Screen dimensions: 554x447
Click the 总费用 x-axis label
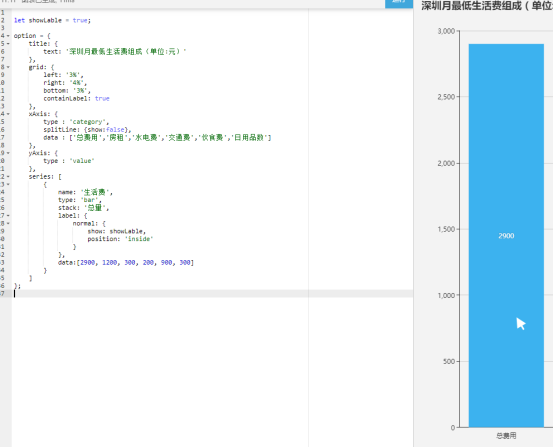(x=506, y=436)
